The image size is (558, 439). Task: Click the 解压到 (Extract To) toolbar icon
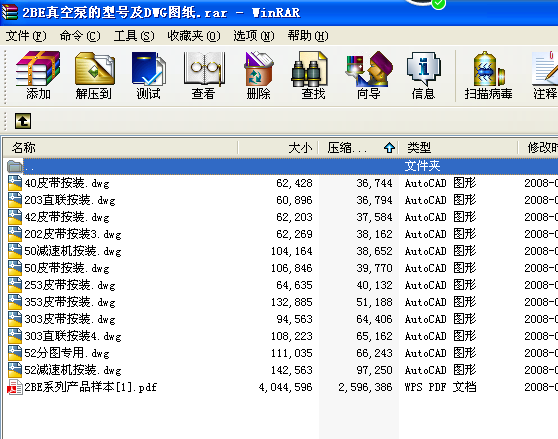94,69
